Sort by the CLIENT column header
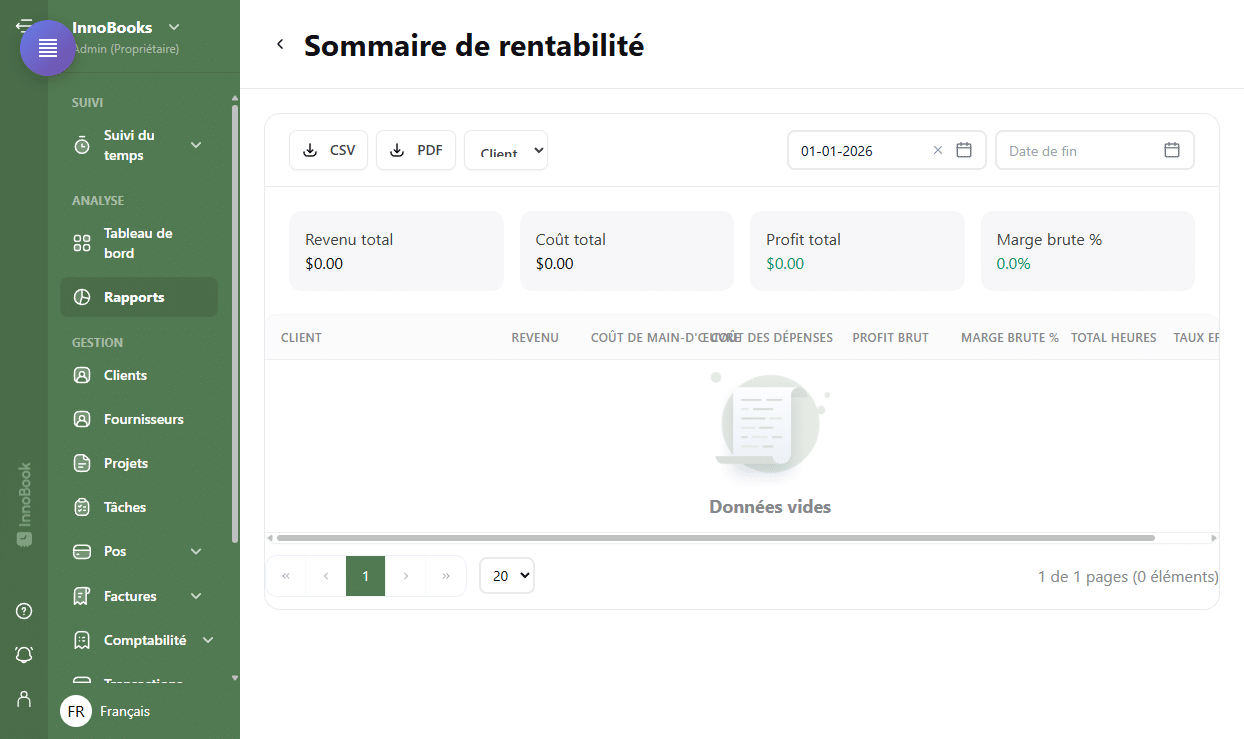Screen dimensions: 1244x739 301,337
